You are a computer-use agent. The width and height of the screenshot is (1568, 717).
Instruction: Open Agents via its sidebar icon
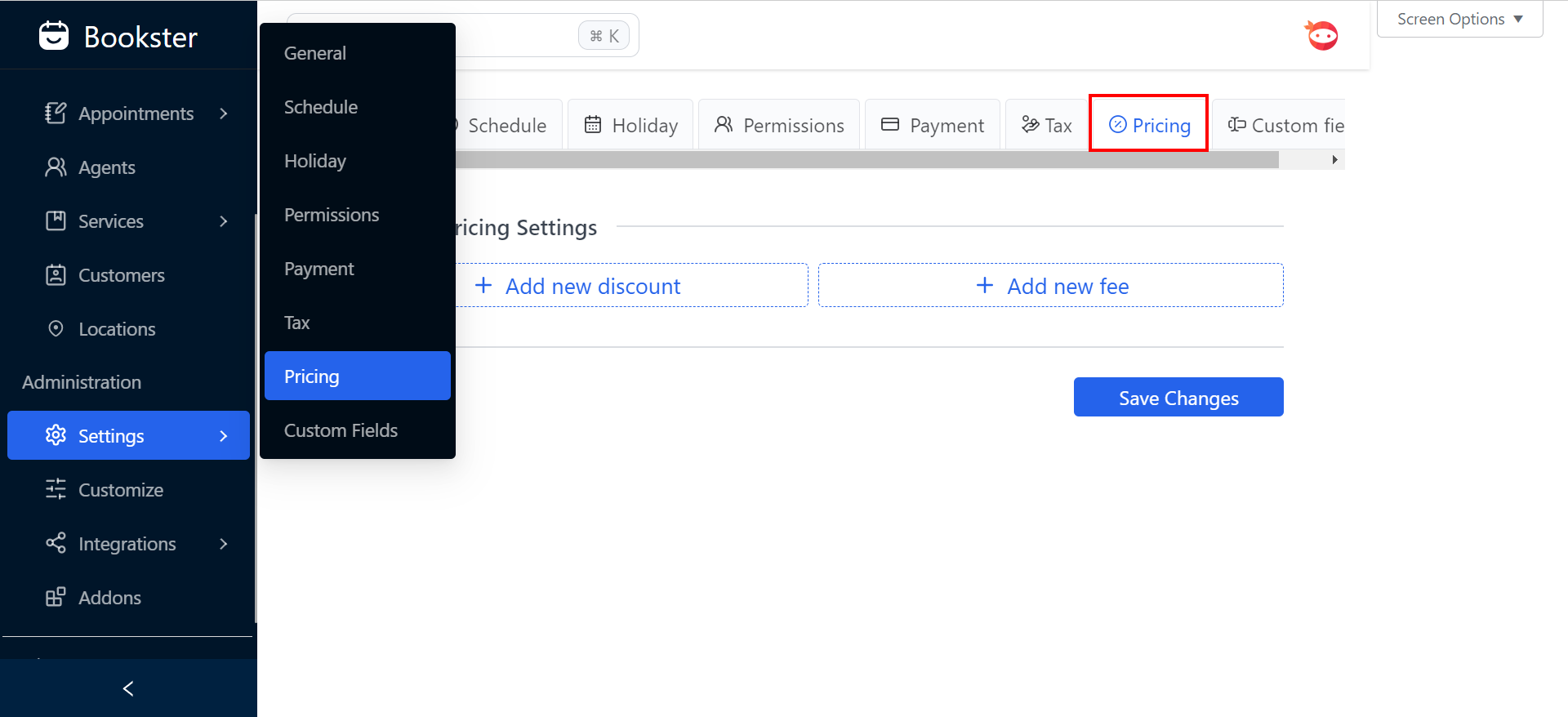tap(56, 167)
